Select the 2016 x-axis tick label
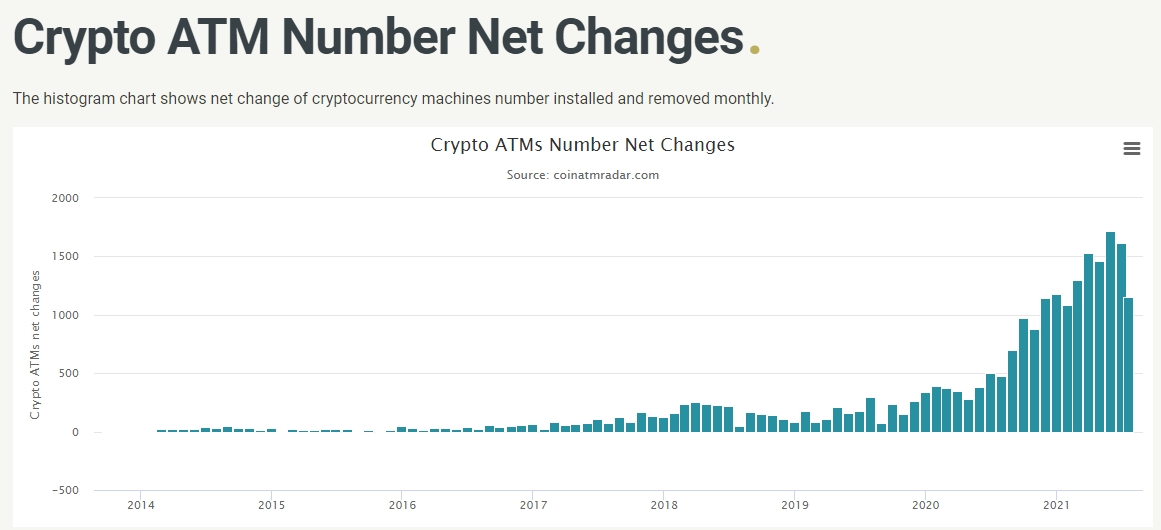This screenshot has width=1161, height=530. pyautogui.click(x=401, y=506)
